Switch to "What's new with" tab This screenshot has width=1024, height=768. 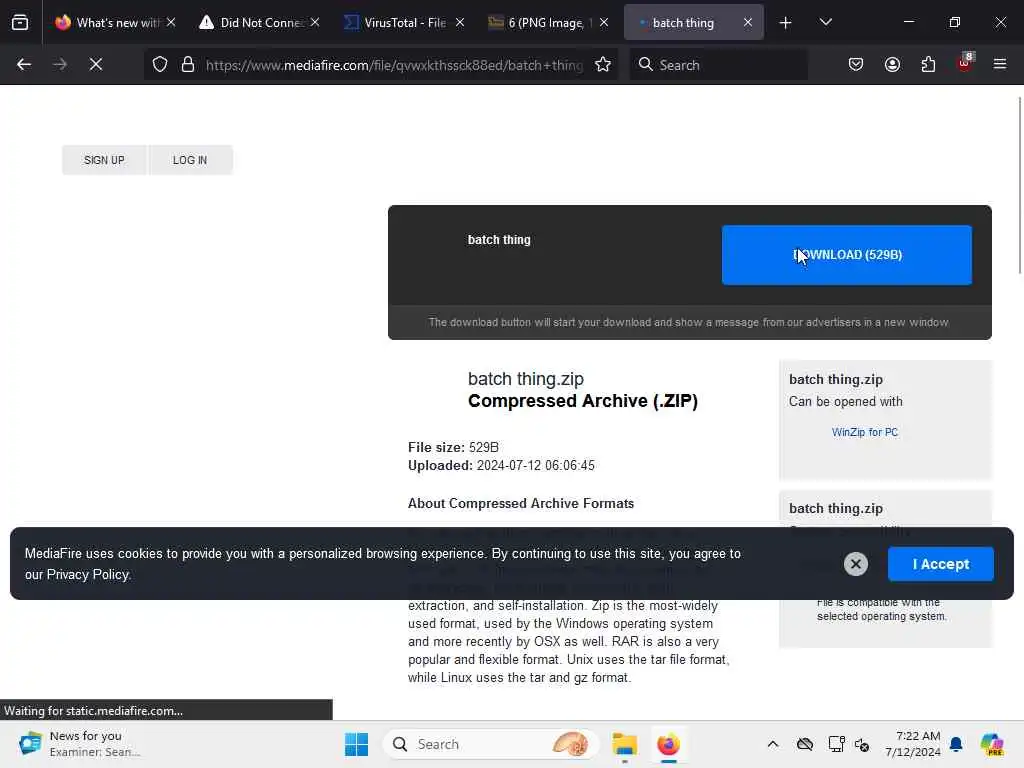point(115,23)
